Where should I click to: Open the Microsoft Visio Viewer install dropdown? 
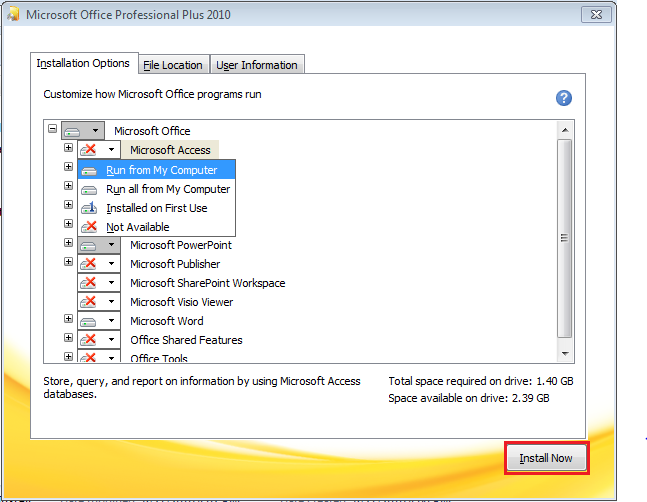99,302
